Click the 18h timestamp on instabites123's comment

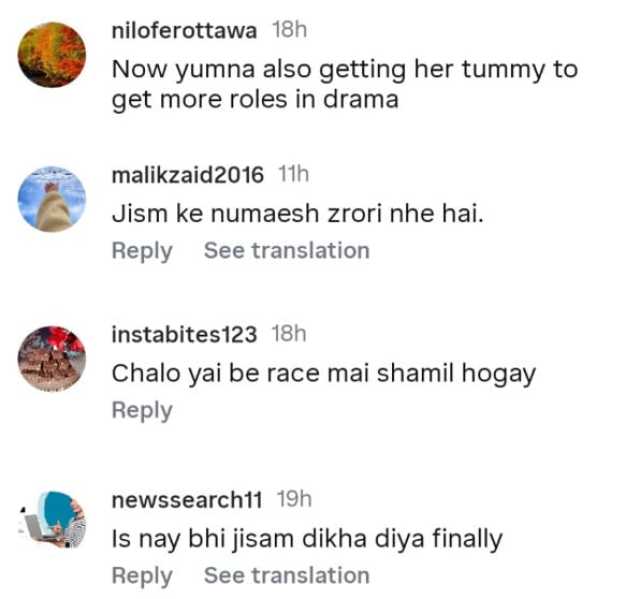coord(289,334)
